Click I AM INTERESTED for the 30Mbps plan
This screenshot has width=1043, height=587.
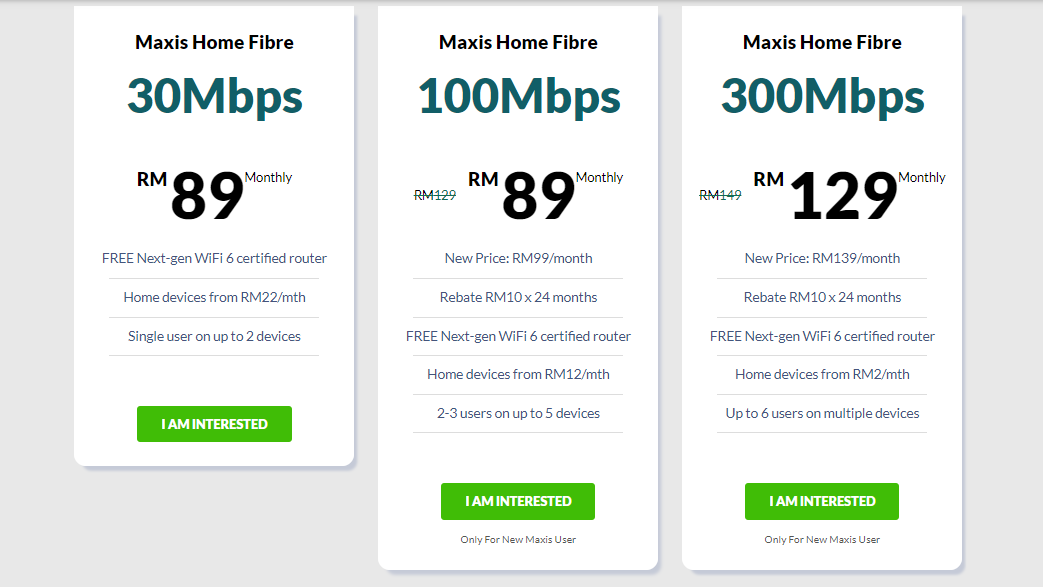coord(214,424)
